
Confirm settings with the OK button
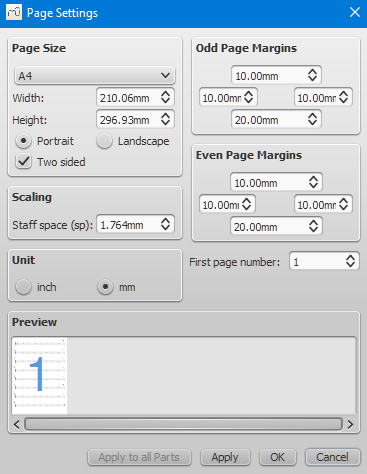click(277, 457)
